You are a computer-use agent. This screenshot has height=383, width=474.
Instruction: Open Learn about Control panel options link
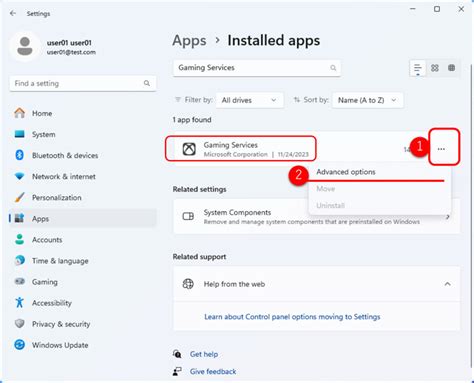coord(292,317)
